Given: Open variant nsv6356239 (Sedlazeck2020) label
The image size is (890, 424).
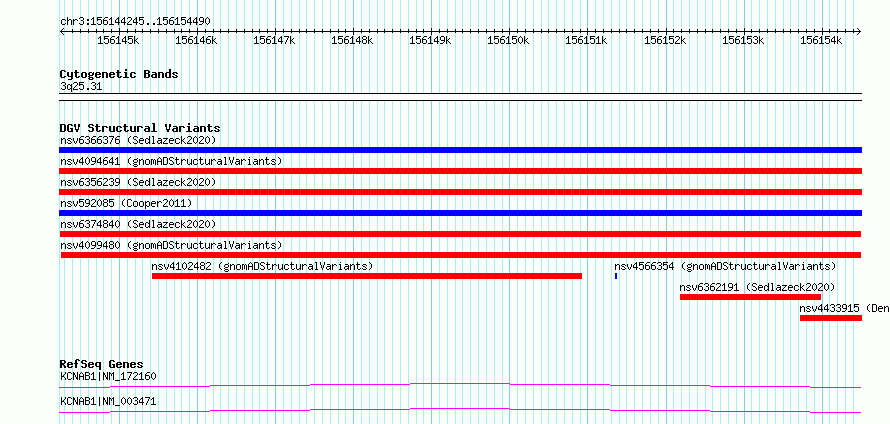Looking at the screenshot, I should [138, 182].
